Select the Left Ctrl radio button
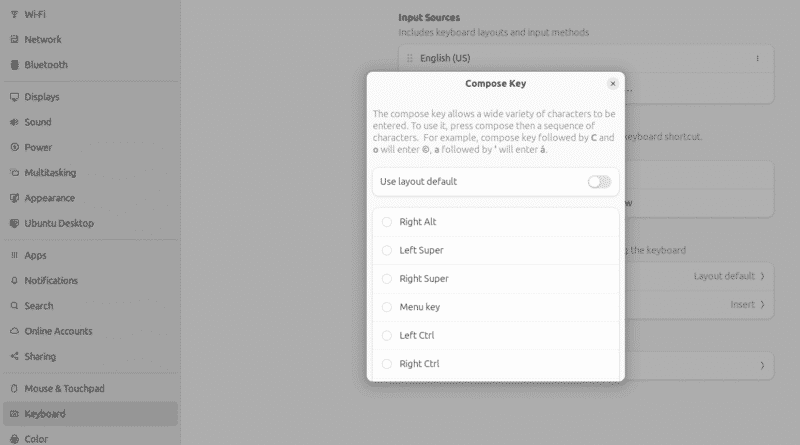 pos(387,335)
